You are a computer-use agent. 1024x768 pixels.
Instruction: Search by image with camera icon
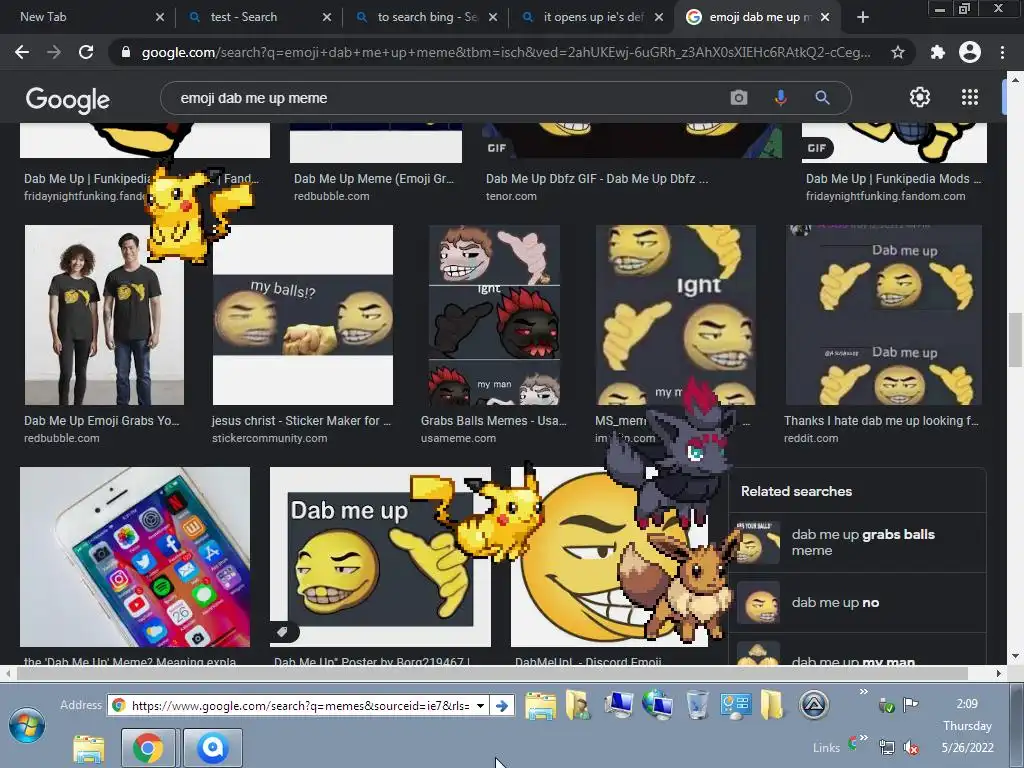tap(739, 98)
